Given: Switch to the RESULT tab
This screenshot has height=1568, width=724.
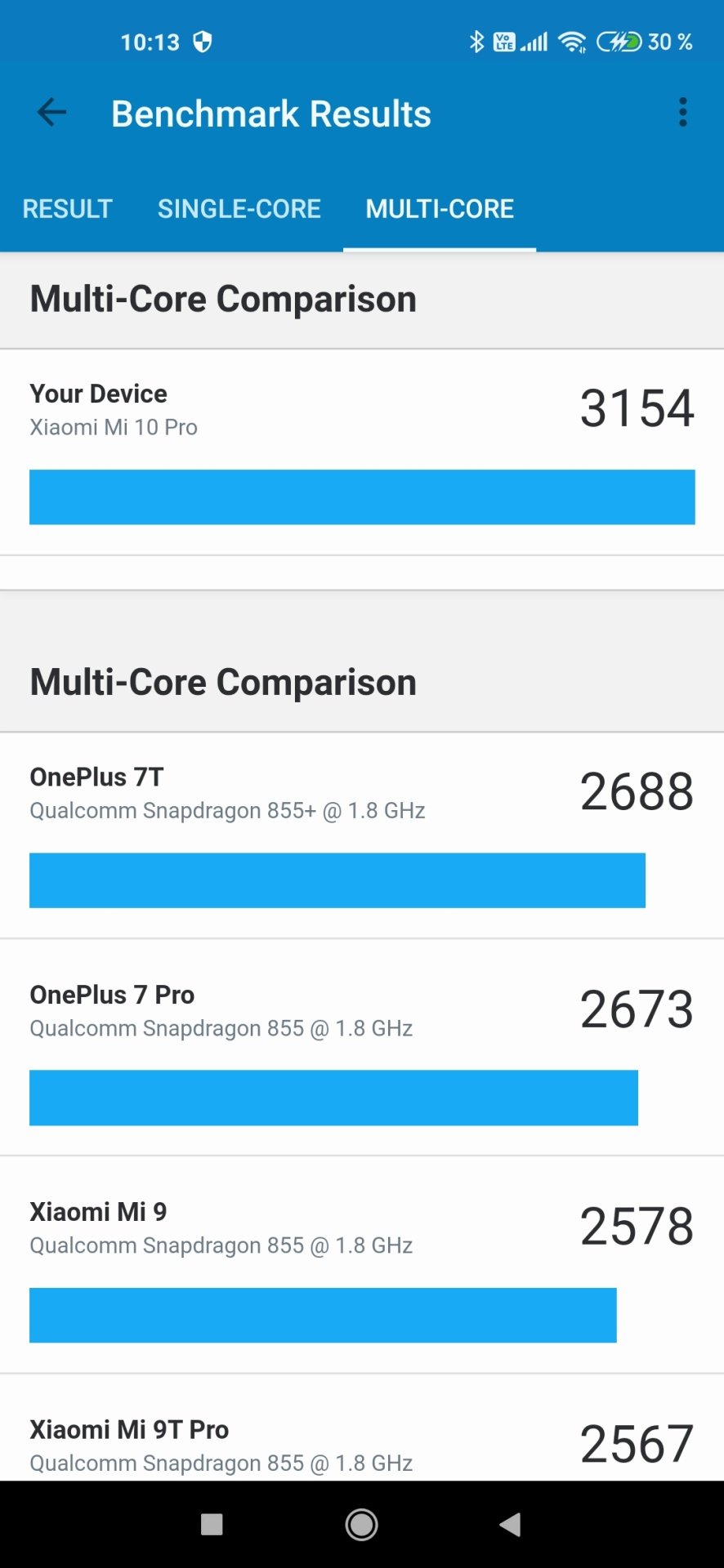Looking at the screenshot, I should tap(67, 209).
